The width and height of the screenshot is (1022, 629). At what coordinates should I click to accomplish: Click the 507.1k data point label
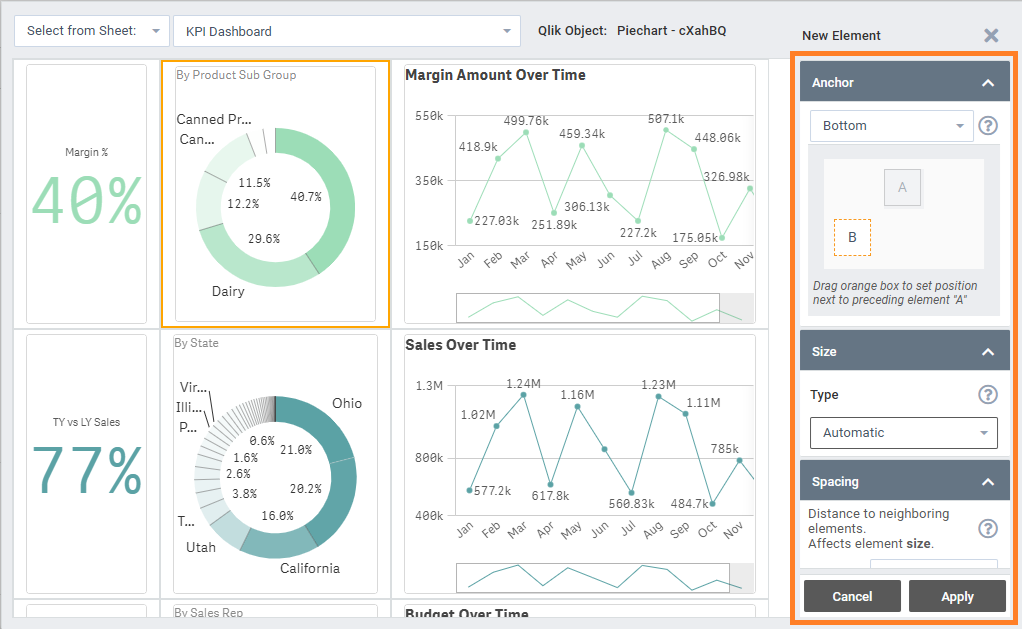click(x=666, y=119)
